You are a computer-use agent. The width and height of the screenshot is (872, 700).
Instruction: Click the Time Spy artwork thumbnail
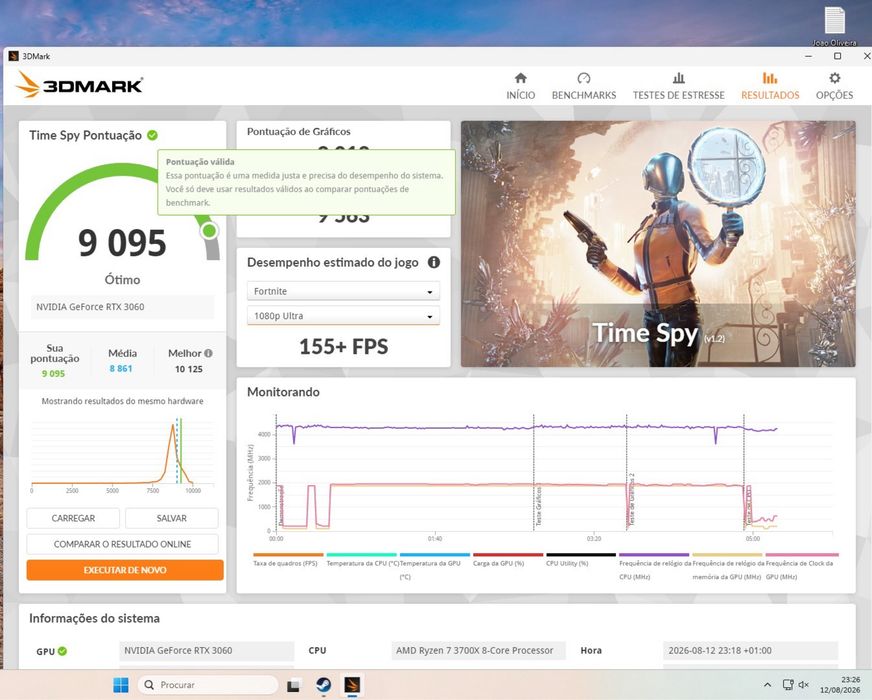click(658, 244)
